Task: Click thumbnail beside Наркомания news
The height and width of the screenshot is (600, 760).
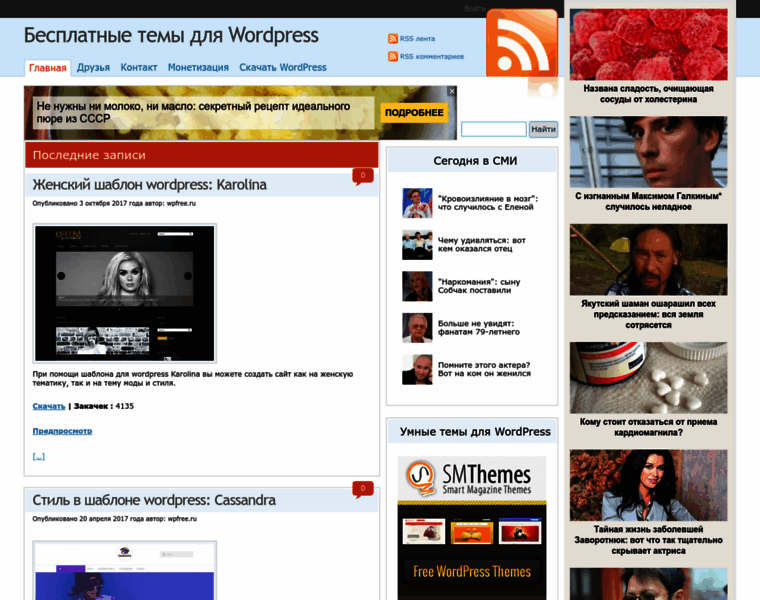Action: coord(417,286)
